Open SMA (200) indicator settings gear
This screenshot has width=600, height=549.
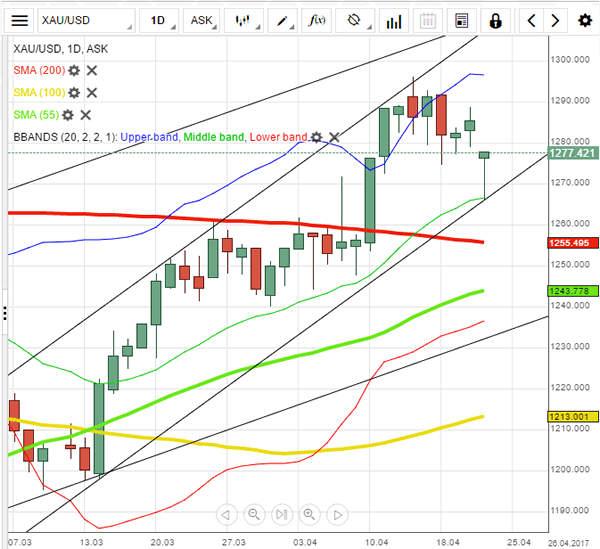74,70
